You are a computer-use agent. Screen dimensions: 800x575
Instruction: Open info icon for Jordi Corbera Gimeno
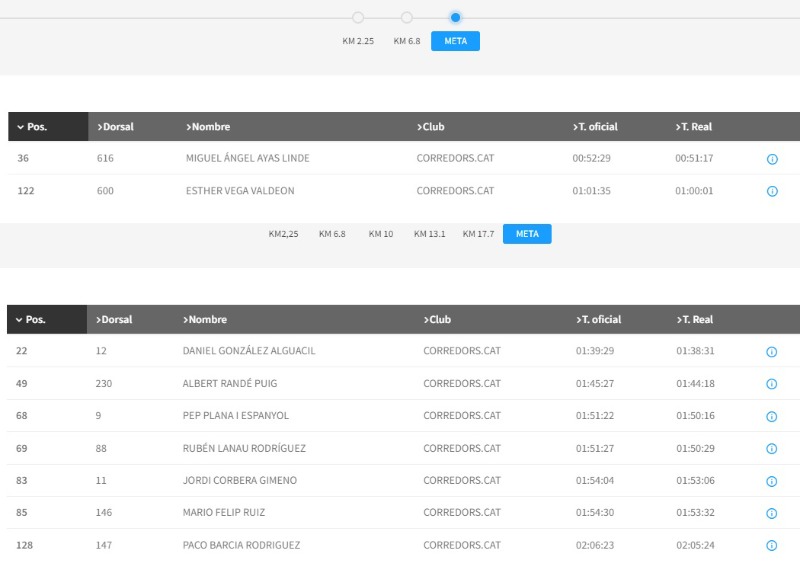pyautogui.click(x=771, y=482)
